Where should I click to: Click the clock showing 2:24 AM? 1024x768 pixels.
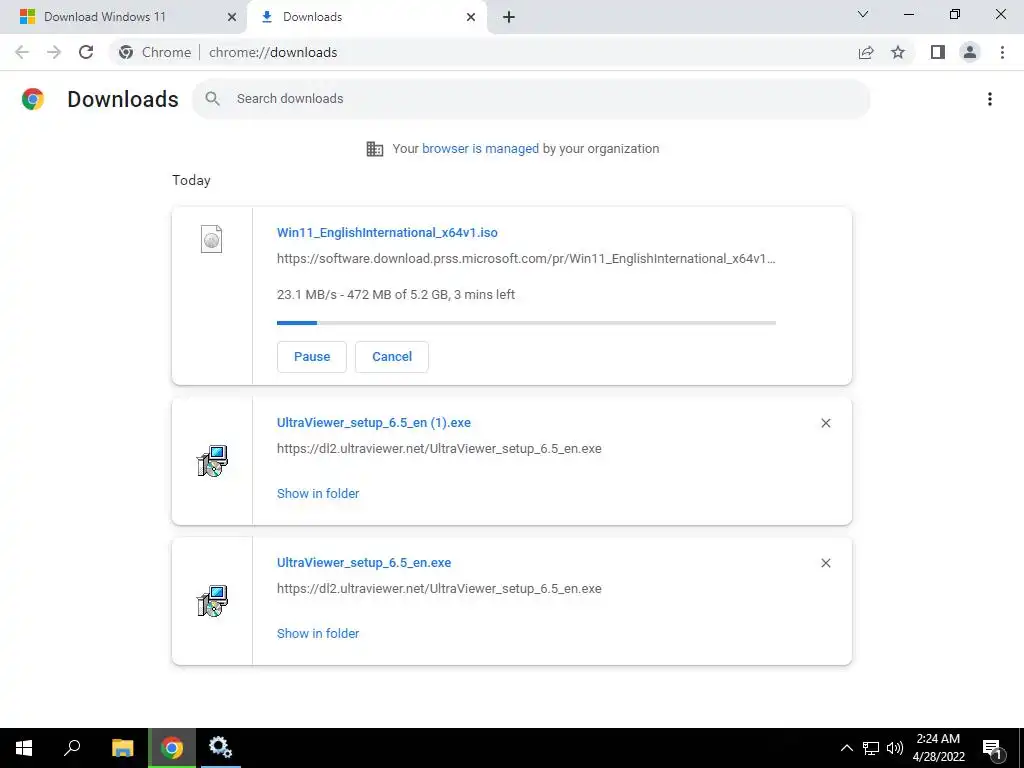[938, 739]
